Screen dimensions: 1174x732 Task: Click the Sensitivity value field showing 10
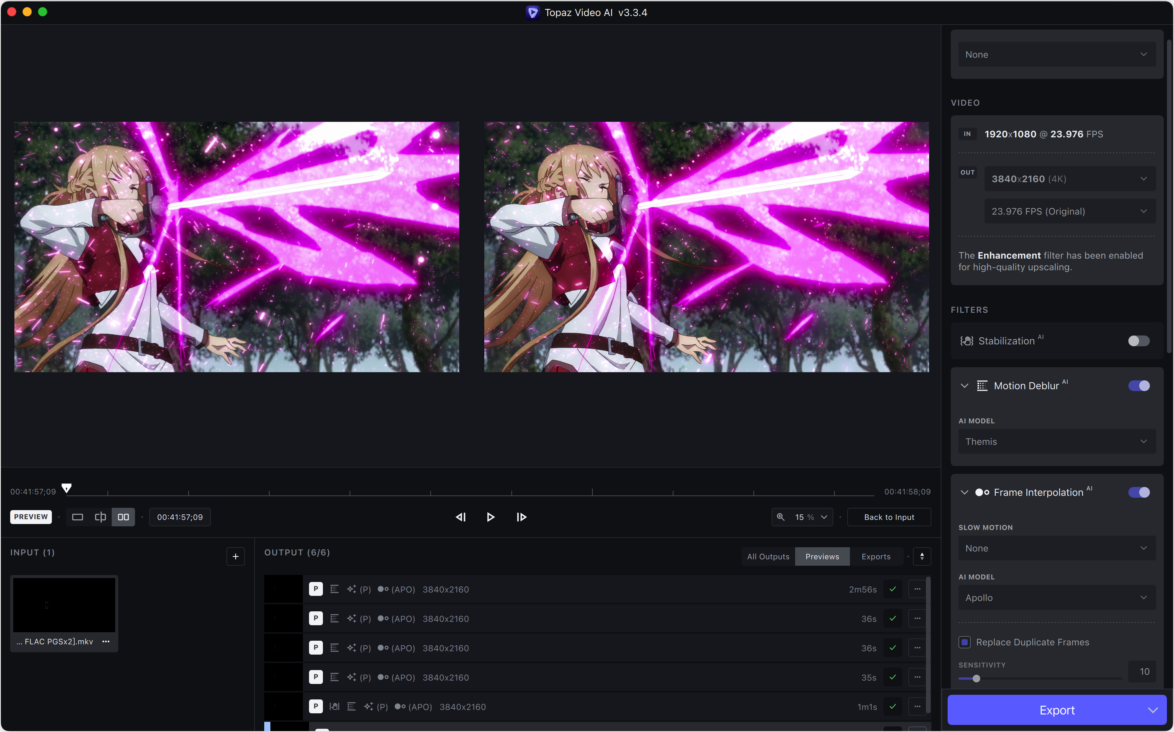(1143, 671)
